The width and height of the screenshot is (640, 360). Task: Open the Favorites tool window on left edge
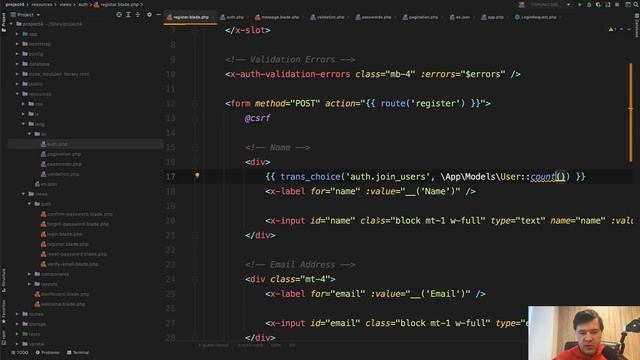coord(4,312)
